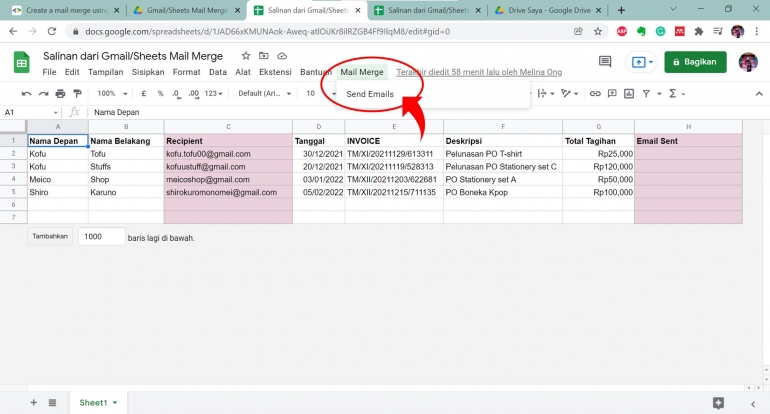770x414 pixels.
Task: Insert a link using the chain icon
Action: pyautogui.click(x=595, y=93)
